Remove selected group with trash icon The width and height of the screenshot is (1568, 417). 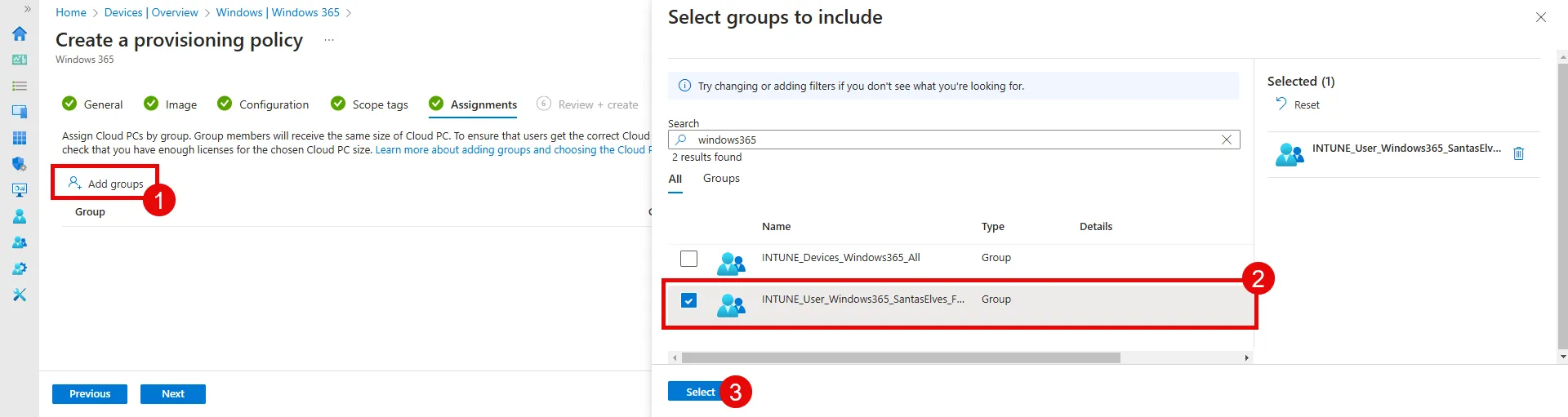1519,153
